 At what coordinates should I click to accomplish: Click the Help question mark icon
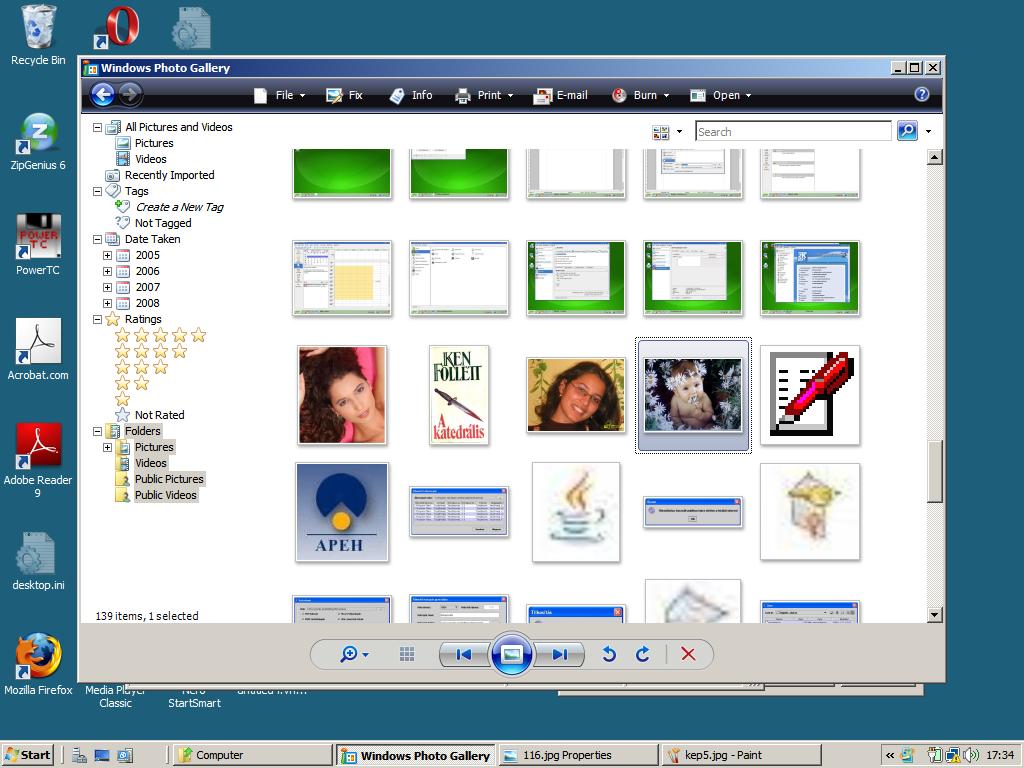pyautogui.click(x=921, y=95)
